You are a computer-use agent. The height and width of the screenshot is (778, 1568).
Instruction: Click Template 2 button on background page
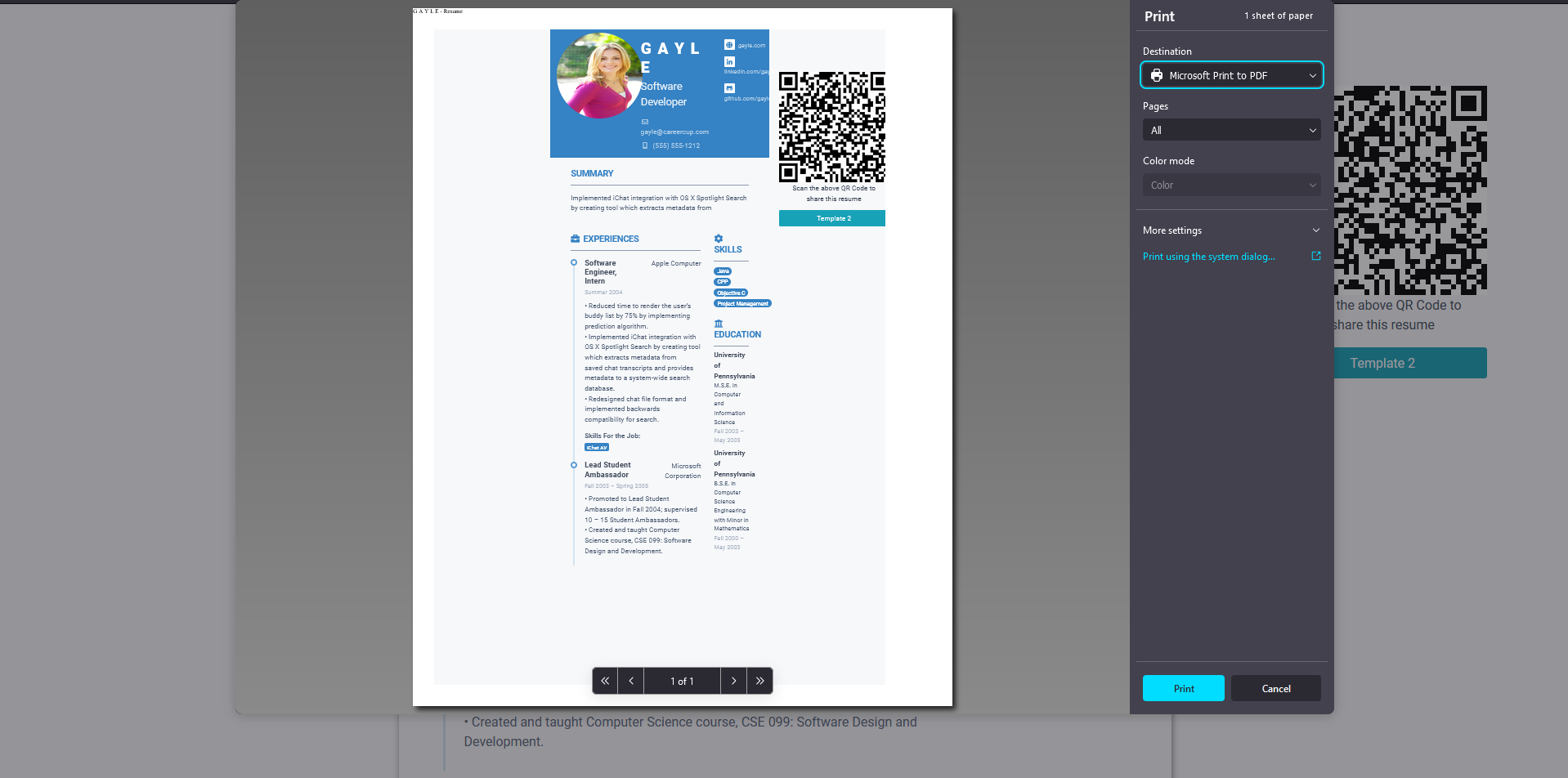1410,363
